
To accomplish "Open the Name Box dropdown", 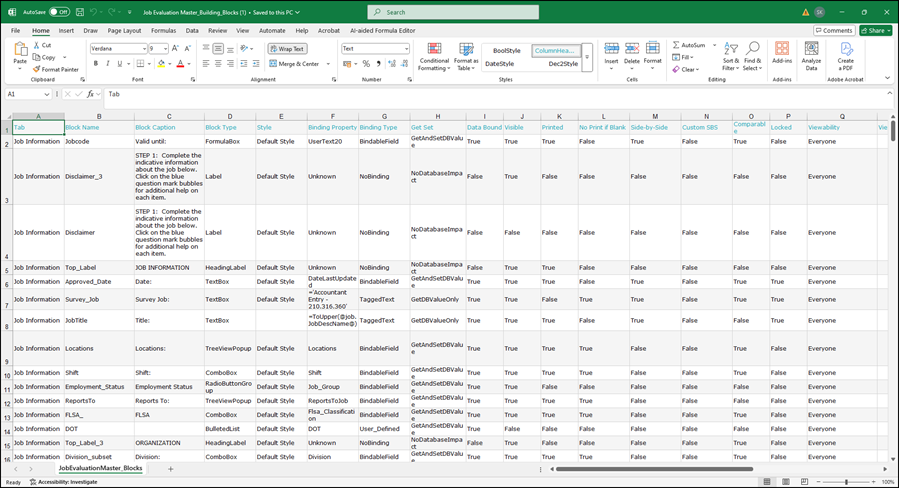I will 46,94.
